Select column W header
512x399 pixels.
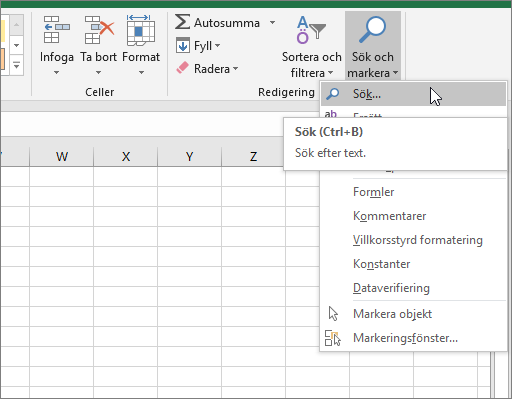click(62, 156)
